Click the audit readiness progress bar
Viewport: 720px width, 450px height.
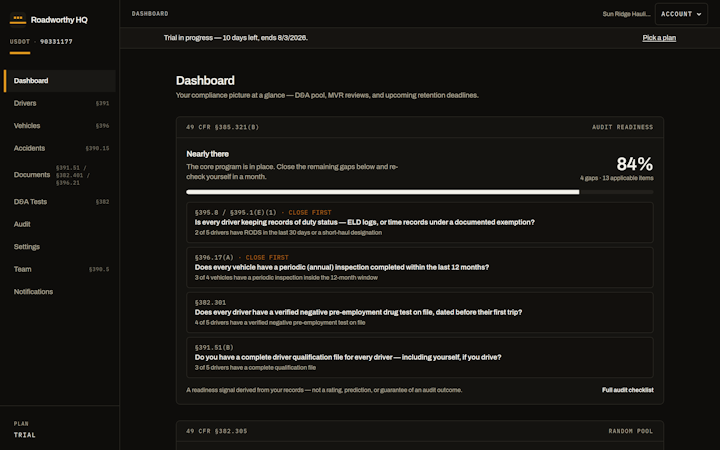point(420,192)
